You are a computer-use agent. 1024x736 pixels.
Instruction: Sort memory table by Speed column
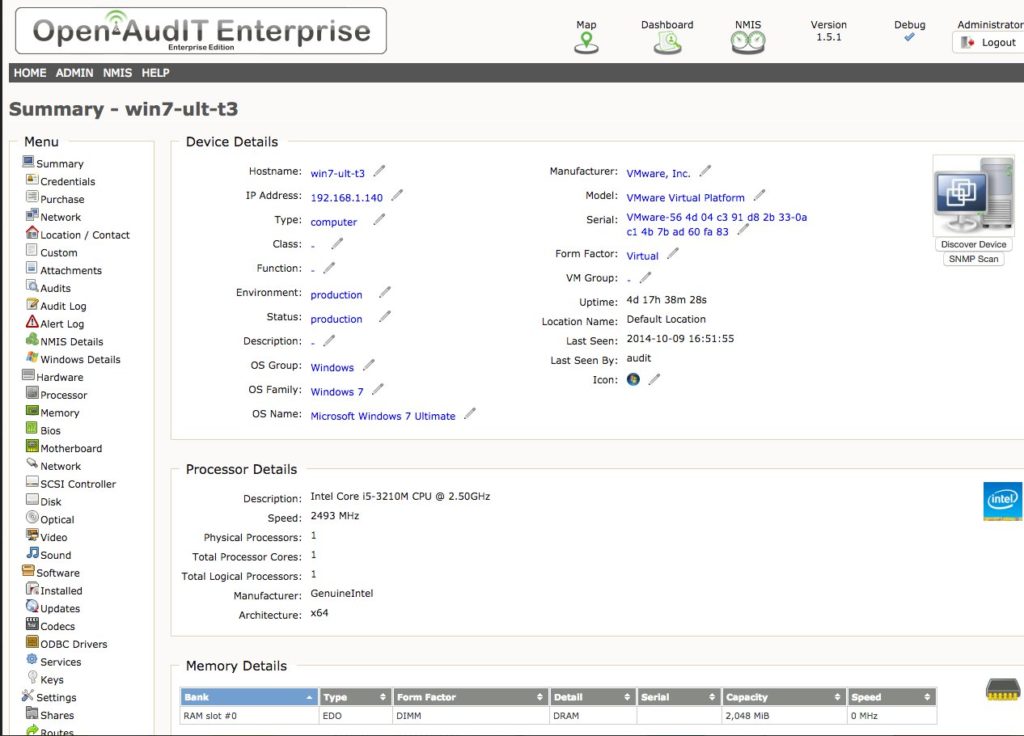[x=891, y=697]
